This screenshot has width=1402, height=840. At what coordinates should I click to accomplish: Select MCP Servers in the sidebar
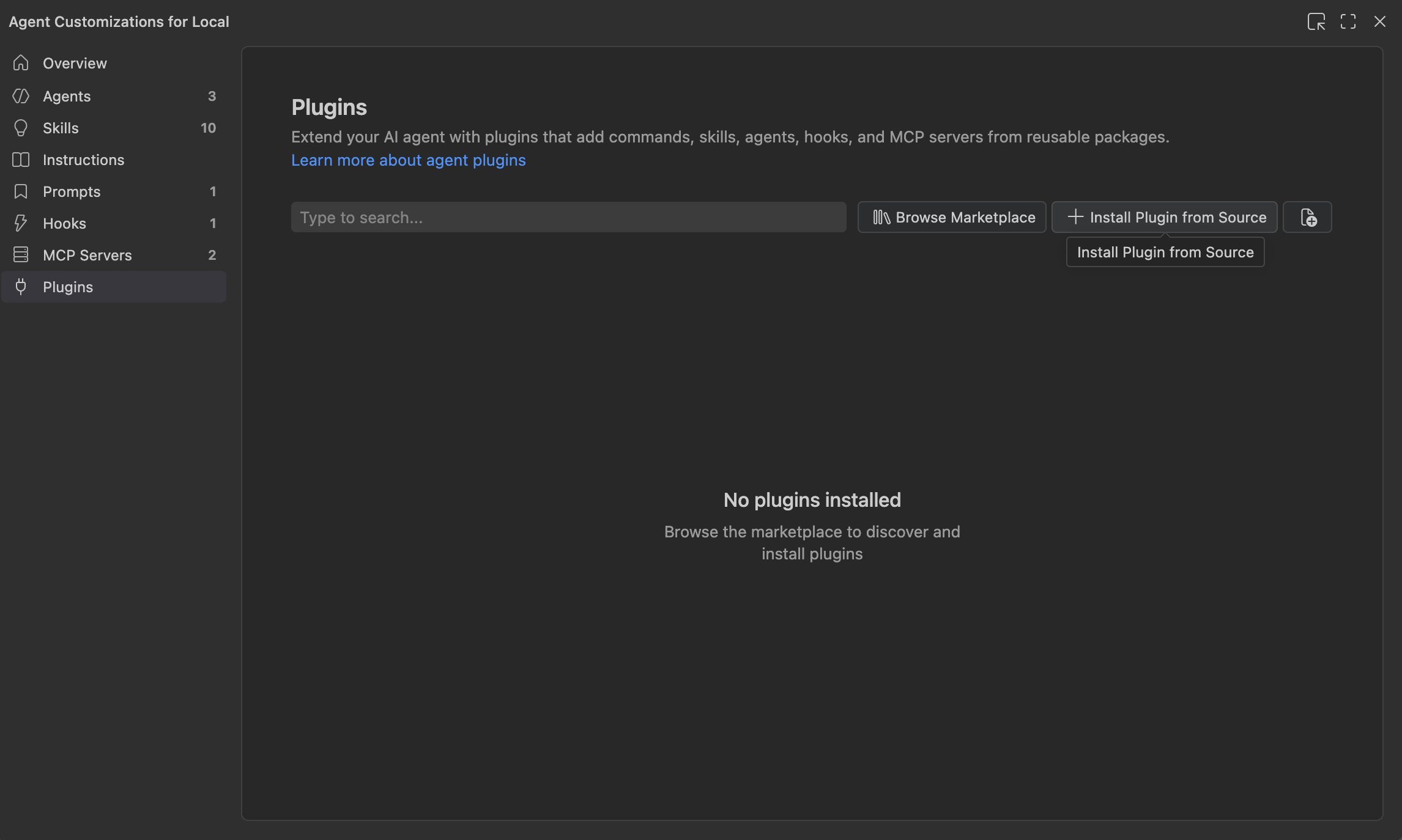(114, 255)
